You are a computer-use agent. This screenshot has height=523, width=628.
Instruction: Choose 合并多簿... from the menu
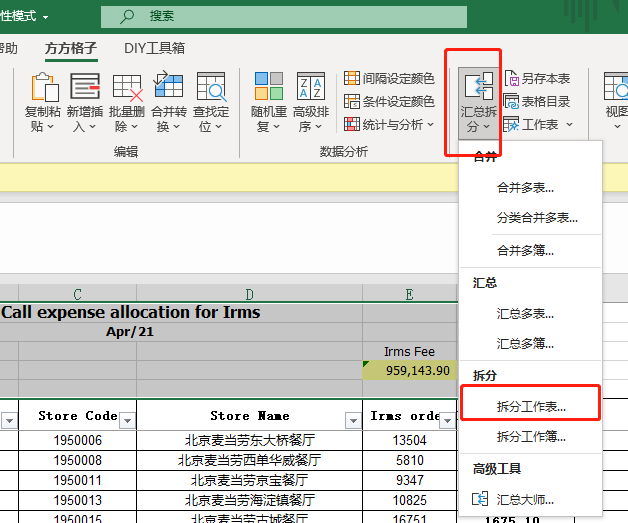529,251
